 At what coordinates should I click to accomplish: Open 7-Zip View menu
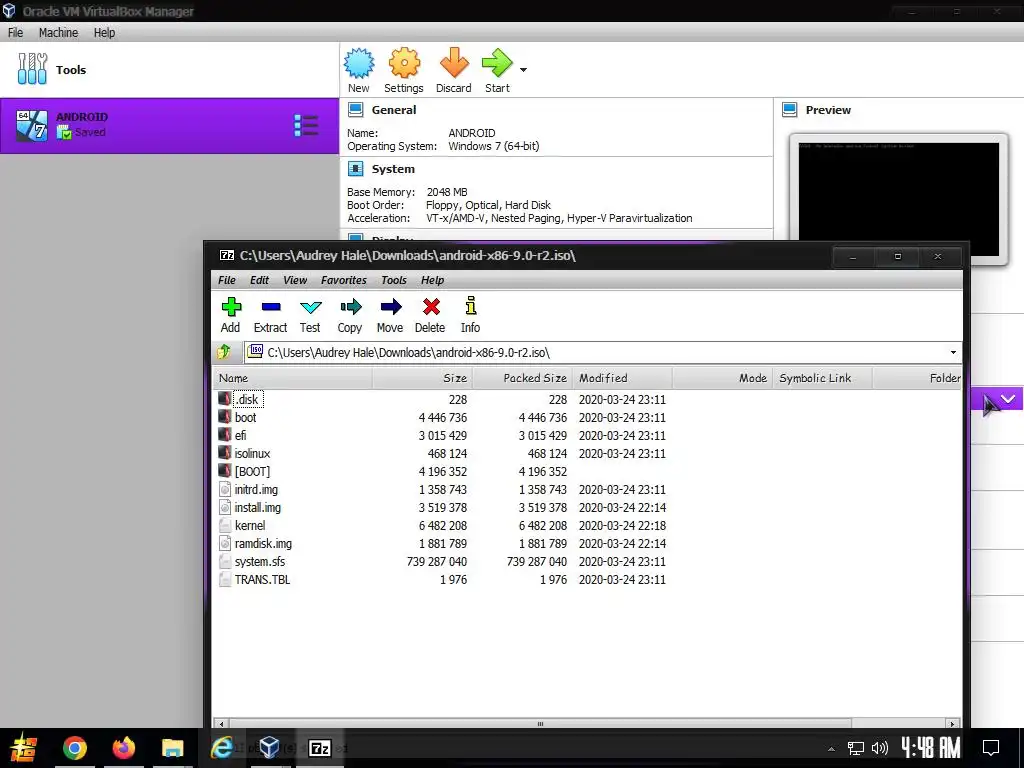pos(295,280)
